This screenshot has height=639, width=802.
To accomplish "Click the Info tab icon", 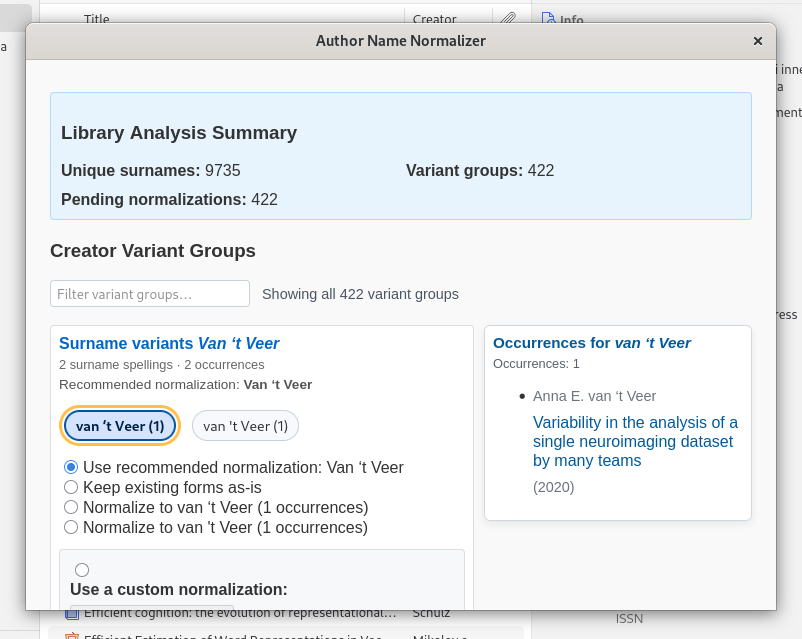I will (548, 18).
